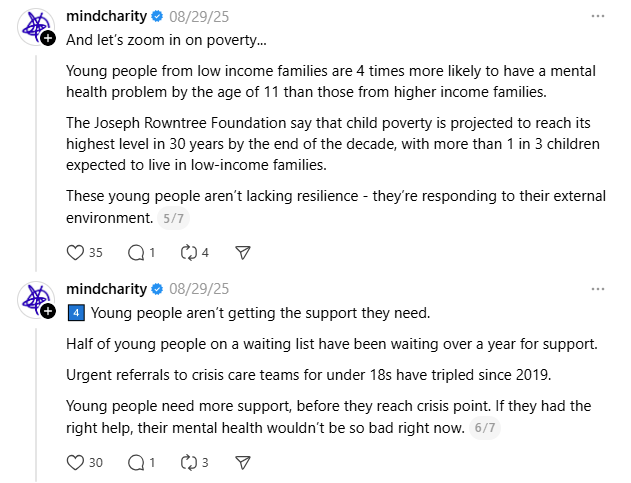Viewport: 631px width, 483px height.
Task: Open replies on the waiting list post
Action: [137, 463]
